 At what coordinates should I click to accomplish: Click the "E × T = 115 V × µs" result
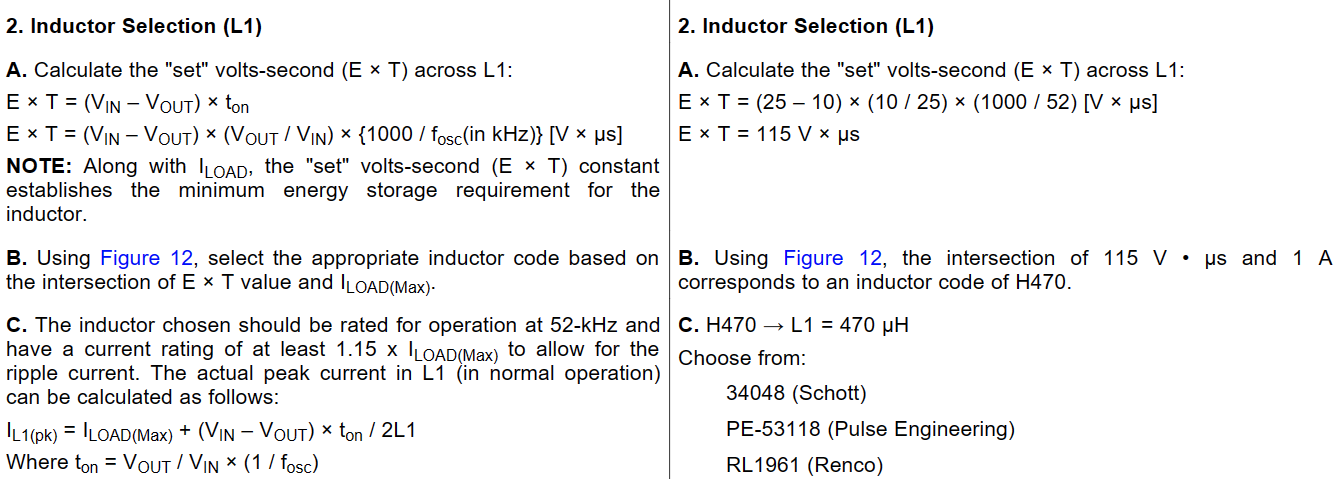point(769,134)
